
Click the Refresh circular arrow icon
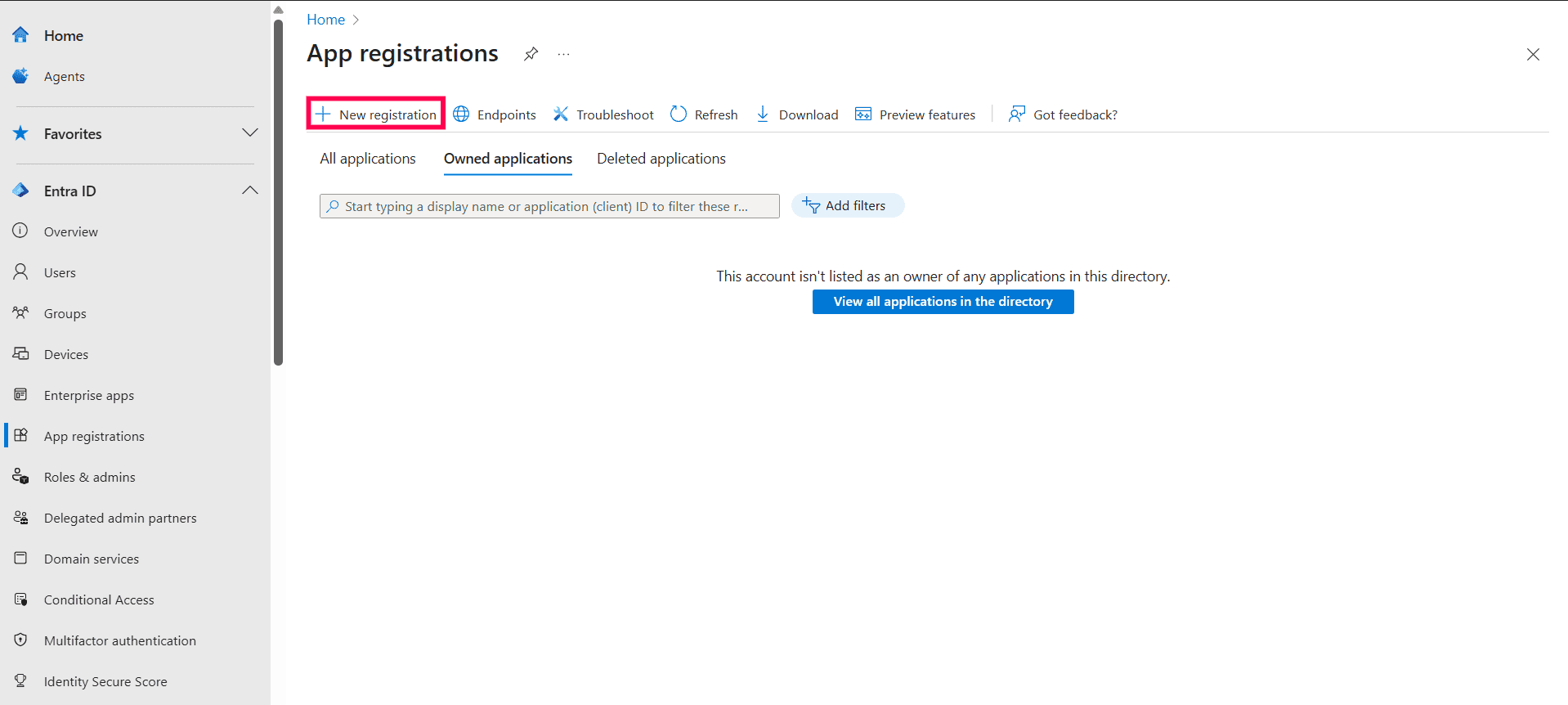pyautogui.click(x=679, y=114)
